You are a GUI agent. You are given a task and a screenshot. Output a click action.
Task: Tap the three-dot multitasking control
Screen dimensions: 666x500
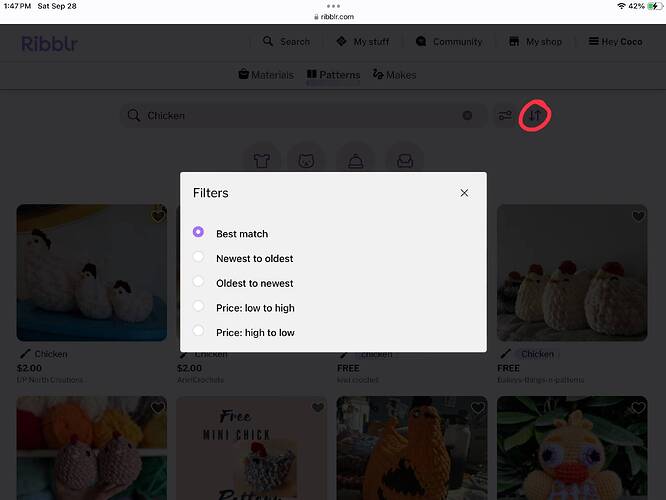pos(333,6)
